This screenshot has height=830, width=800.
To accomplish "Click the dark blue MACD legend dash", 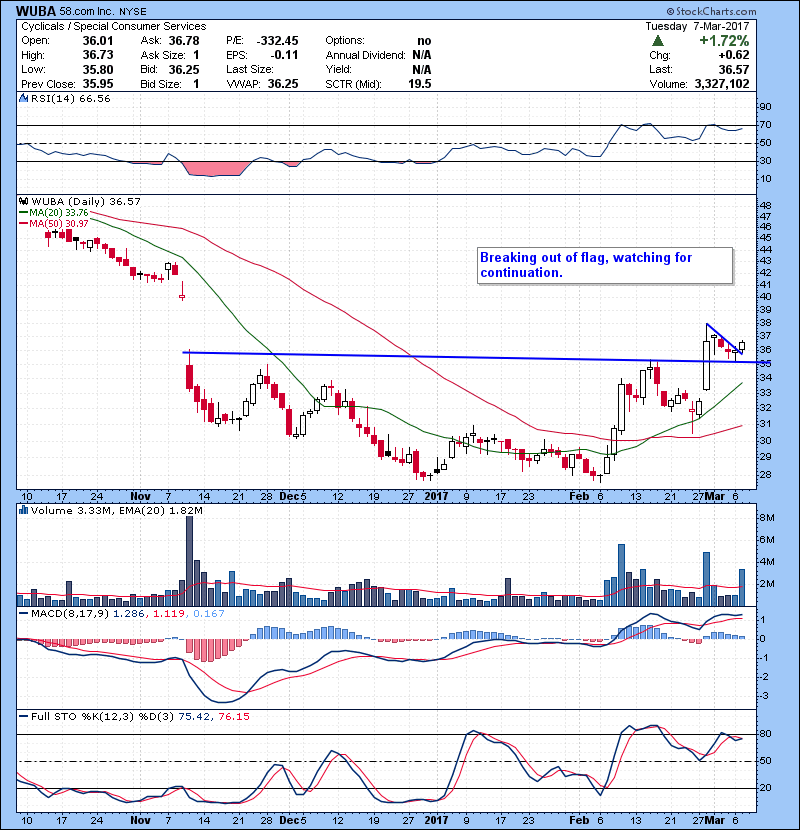I will click(x=24, y=614).
